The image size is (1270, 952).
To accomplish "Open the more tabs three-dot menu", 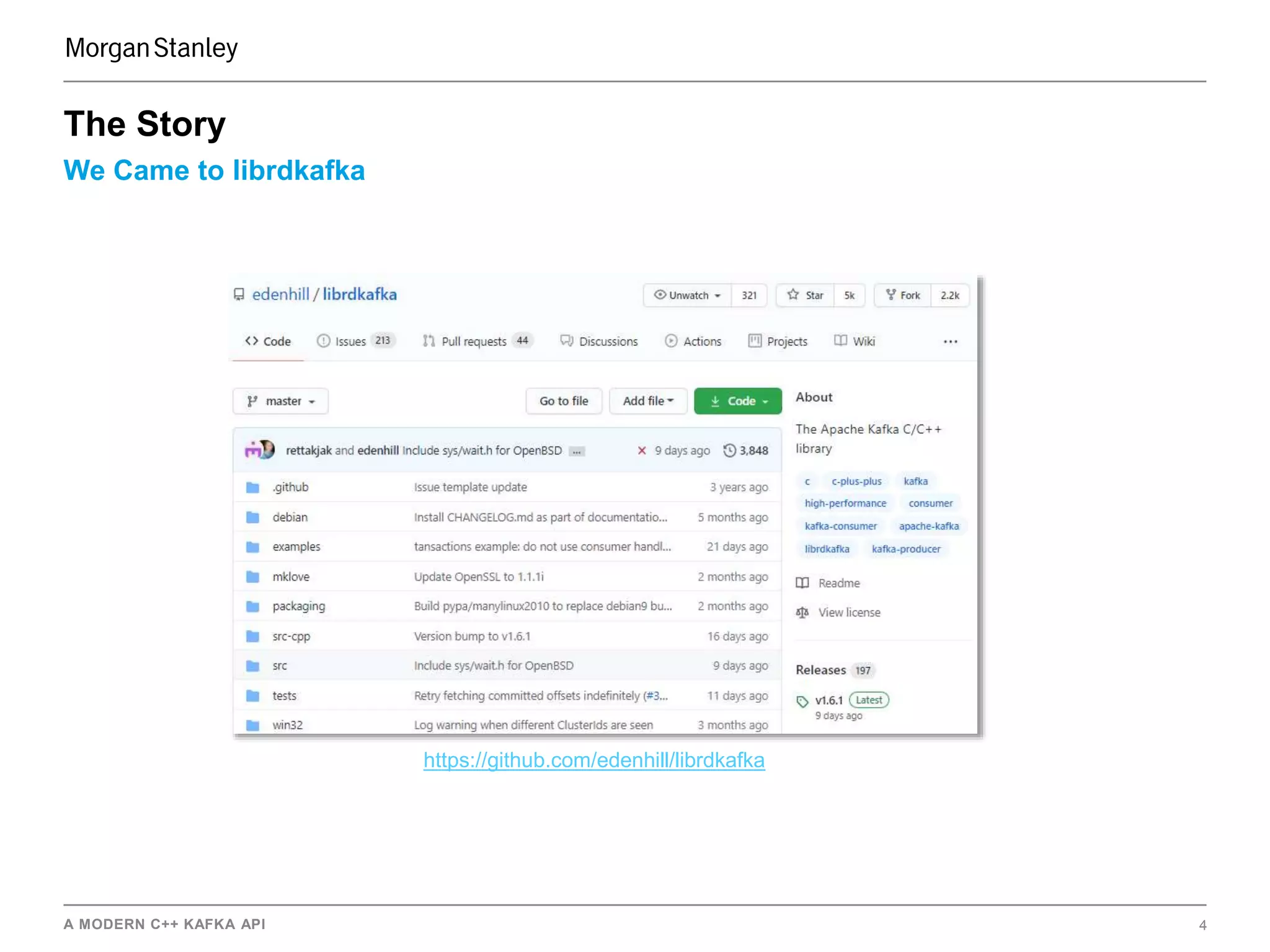I will (950, 342).
